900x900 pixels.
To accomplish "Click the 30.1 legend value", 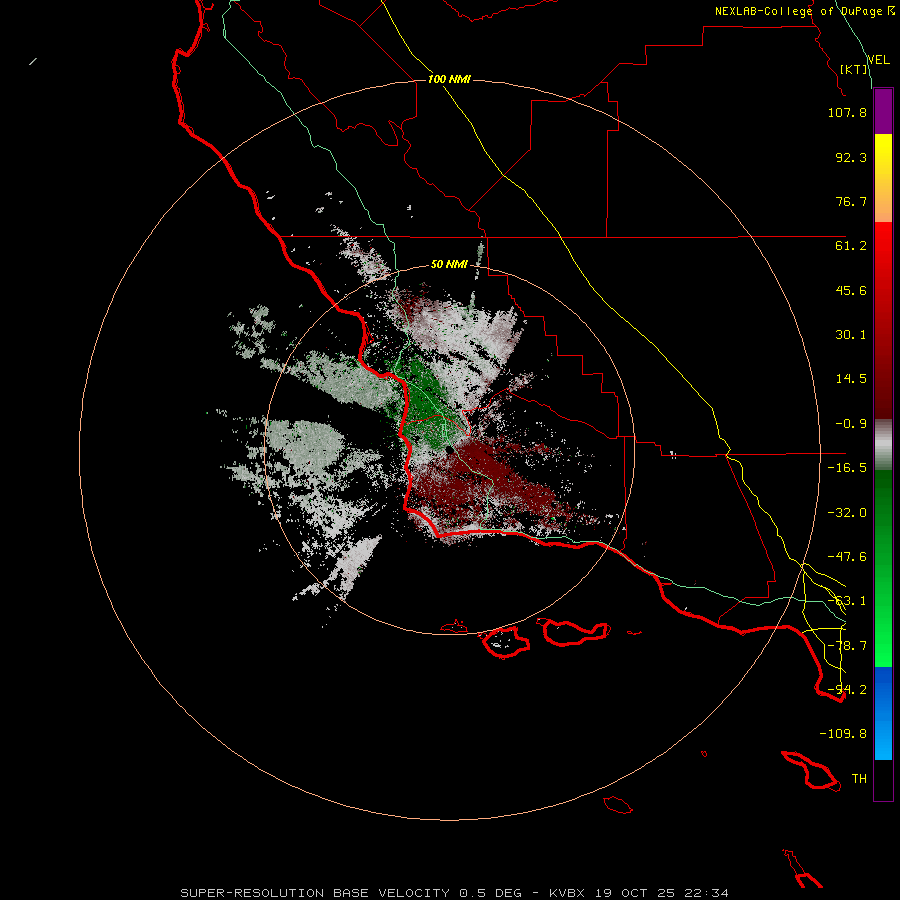I will pos(851,335).
